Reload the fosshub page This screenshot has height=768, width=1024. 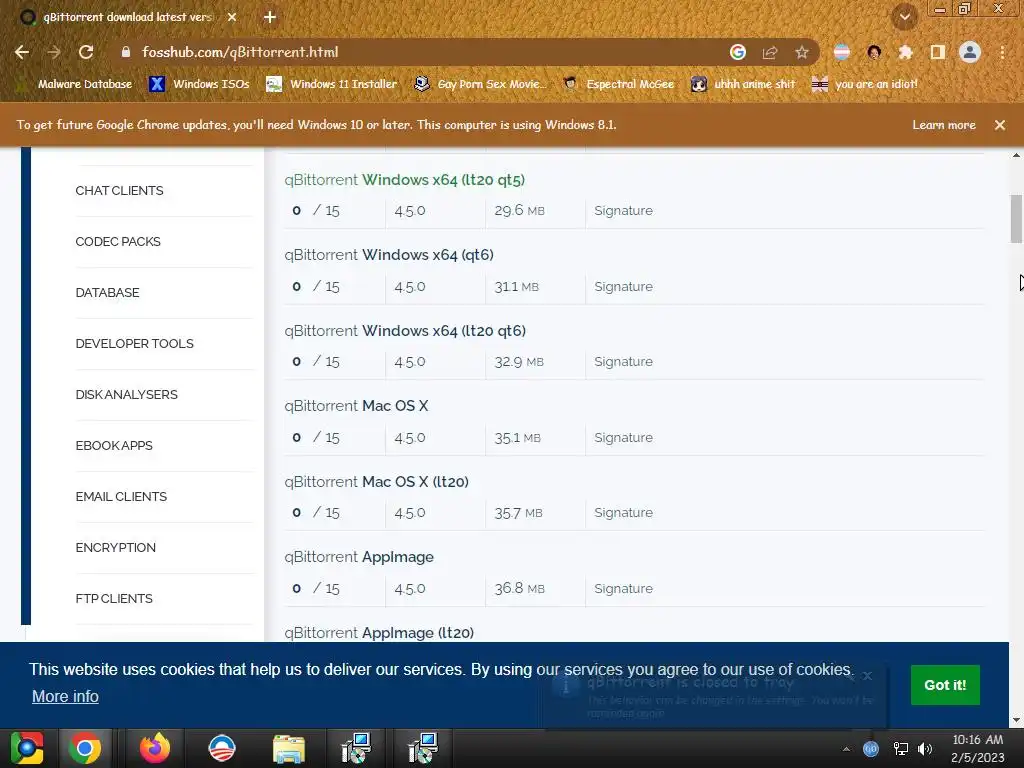(x=86, y=52)
